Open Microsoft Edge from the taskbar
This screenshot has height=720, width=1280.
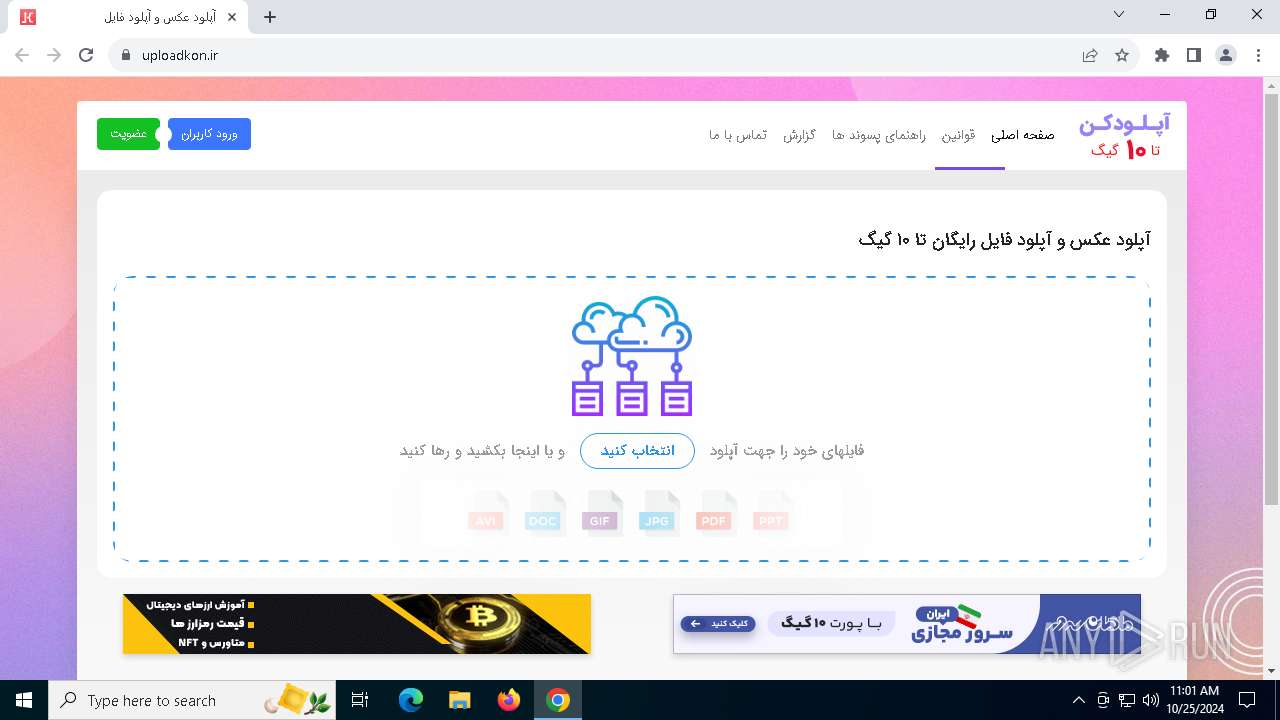pos(411,700)
